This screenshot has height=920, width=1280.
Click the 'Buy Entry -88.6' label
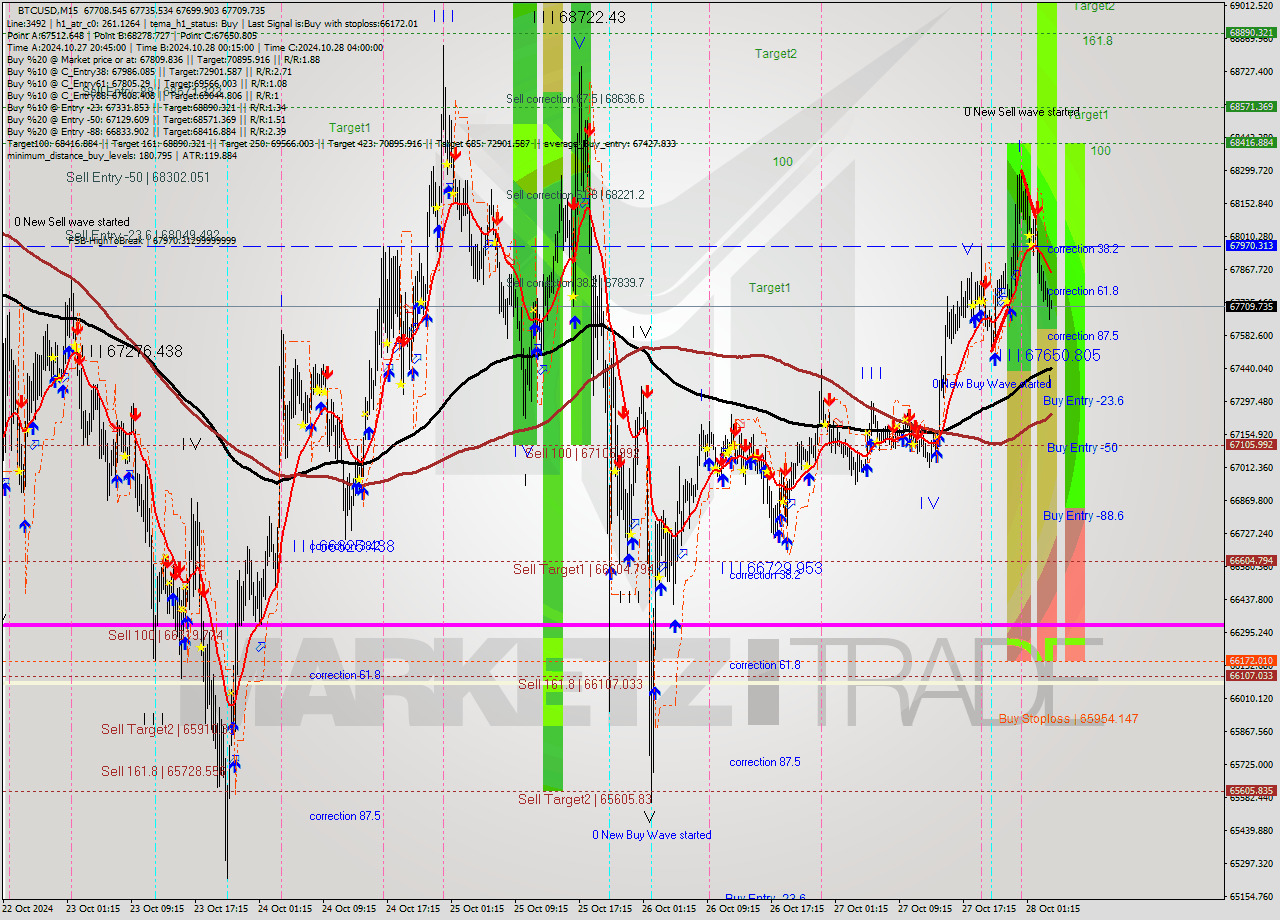1083,516
